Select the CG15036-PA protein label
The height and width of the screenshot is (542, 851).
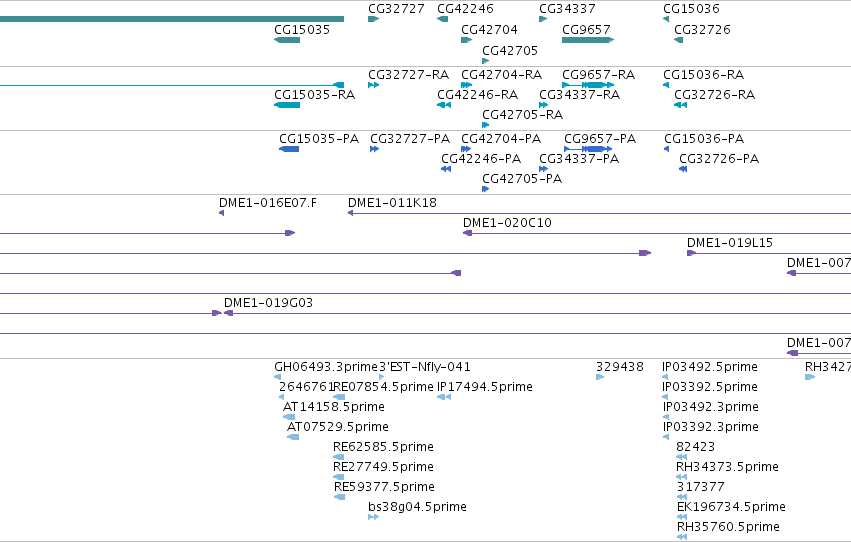click(704, 139)
